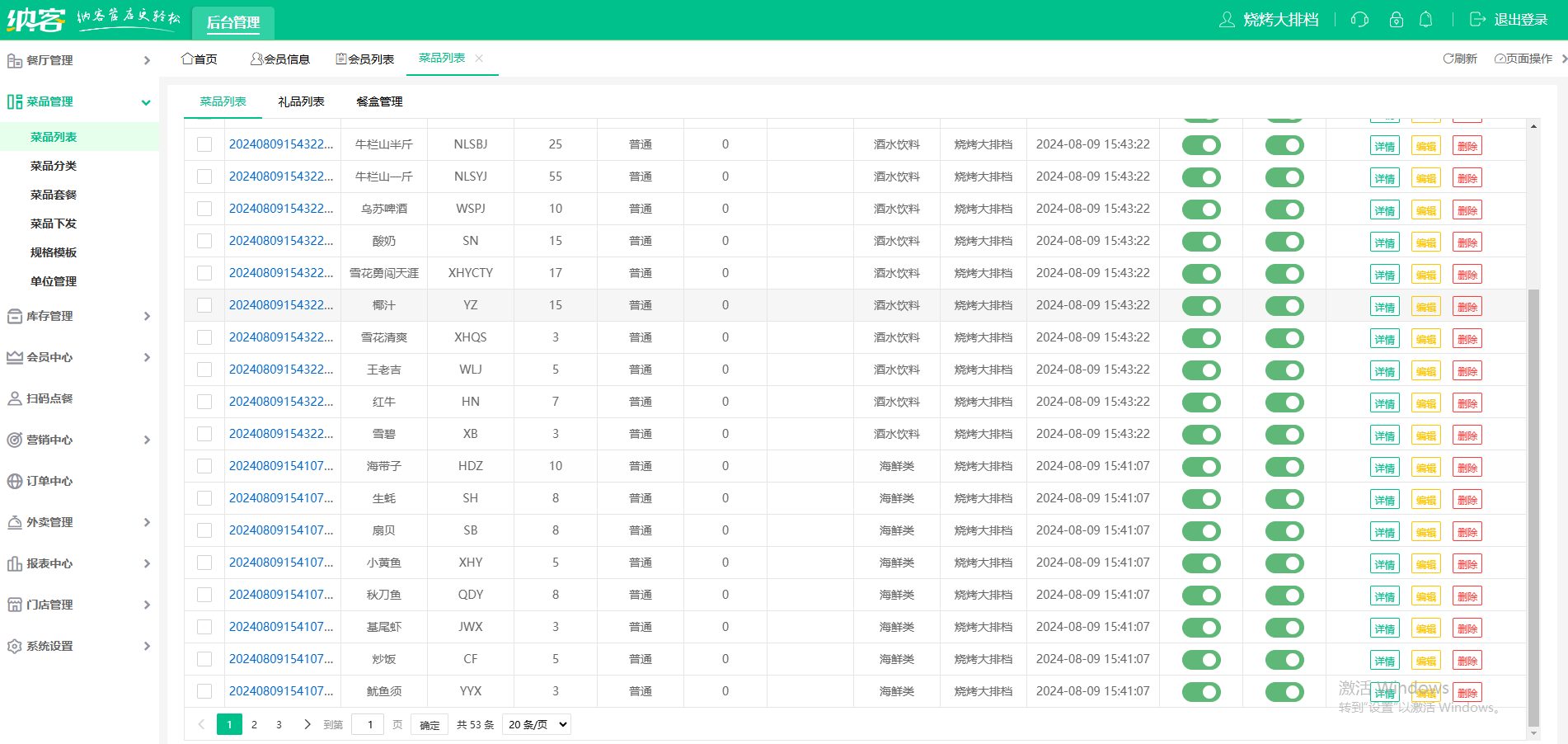Click the page number input field
Viewport: 1568px width, 744px height.
pos(370,724)
